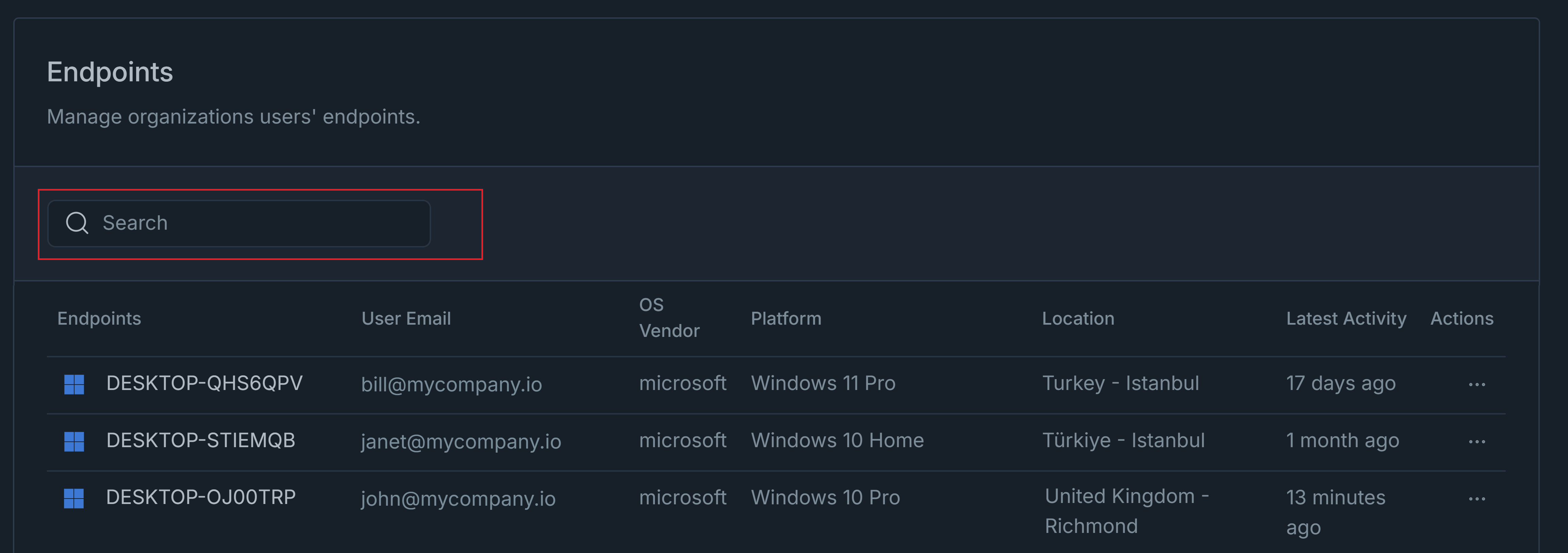The height and width of the screenshot is (553, 1568).
Task: Click the OS Vendor column header
Action: pos(669,318)
